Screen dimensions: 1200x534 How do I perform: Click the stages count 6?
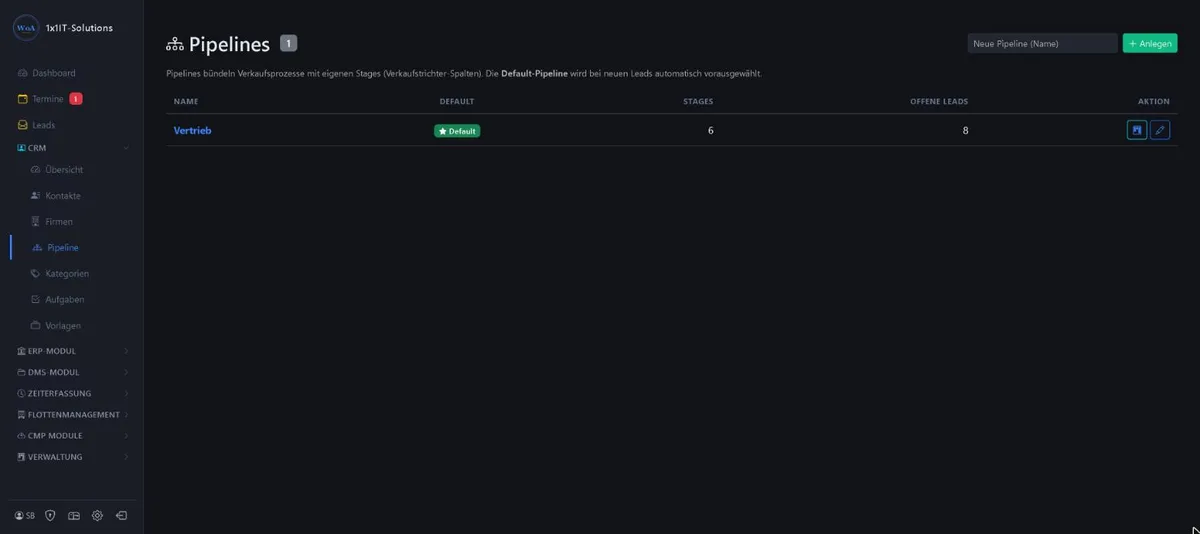tap(710, 130)
